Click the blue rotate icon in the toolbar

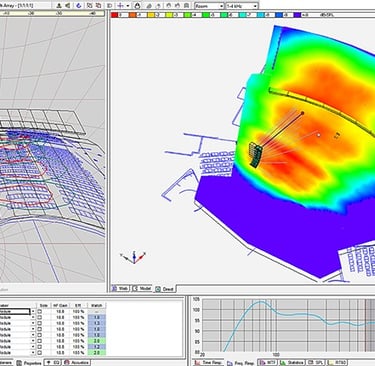click(x=79, y=5)
